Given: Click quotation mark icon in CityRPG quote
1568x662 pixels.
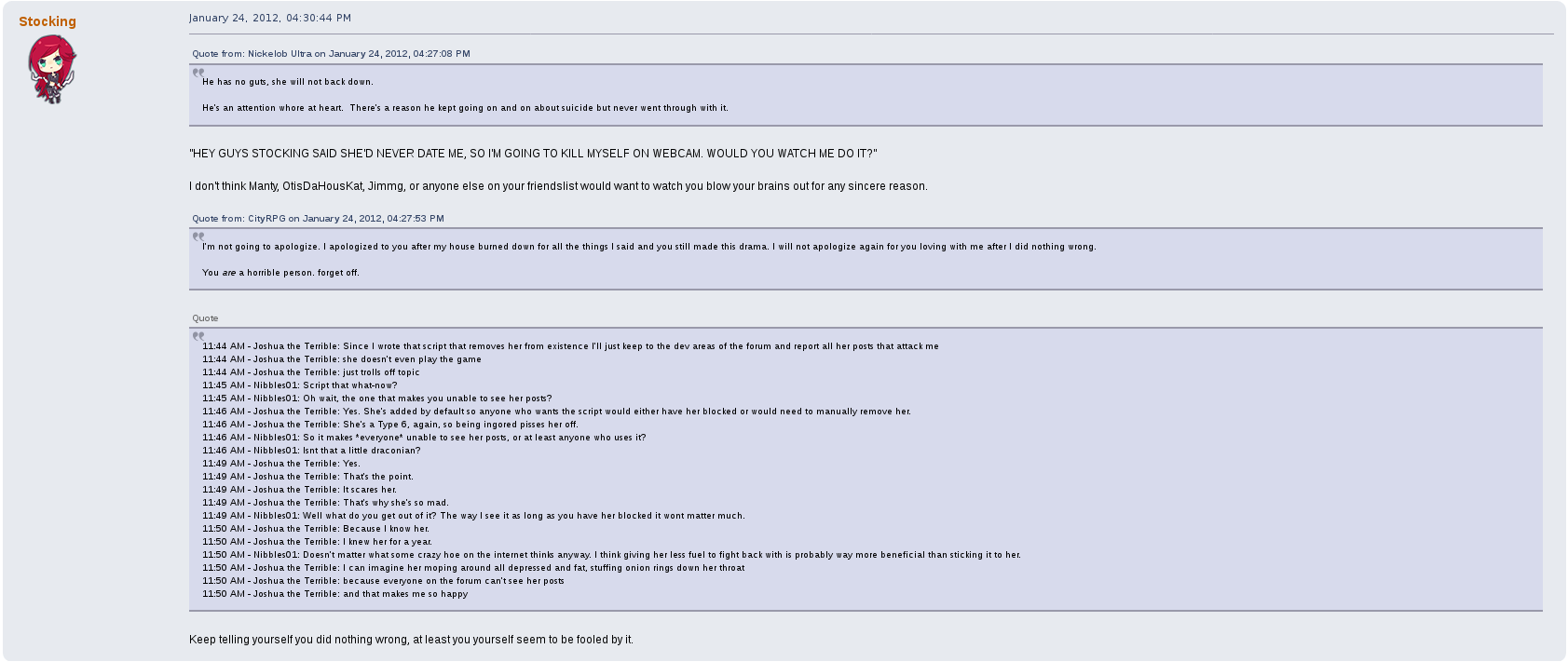Looking at the screenshot, I should 198,236.
